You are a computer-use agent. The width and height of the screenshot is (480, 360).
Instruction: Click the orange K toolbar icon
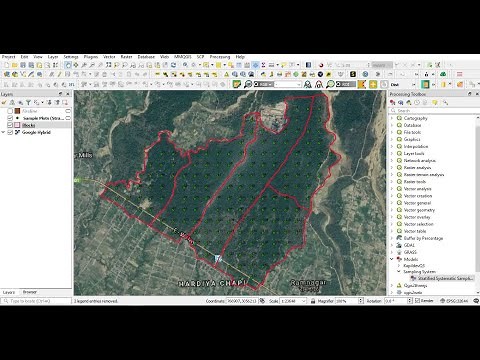[x=362, y=84]
